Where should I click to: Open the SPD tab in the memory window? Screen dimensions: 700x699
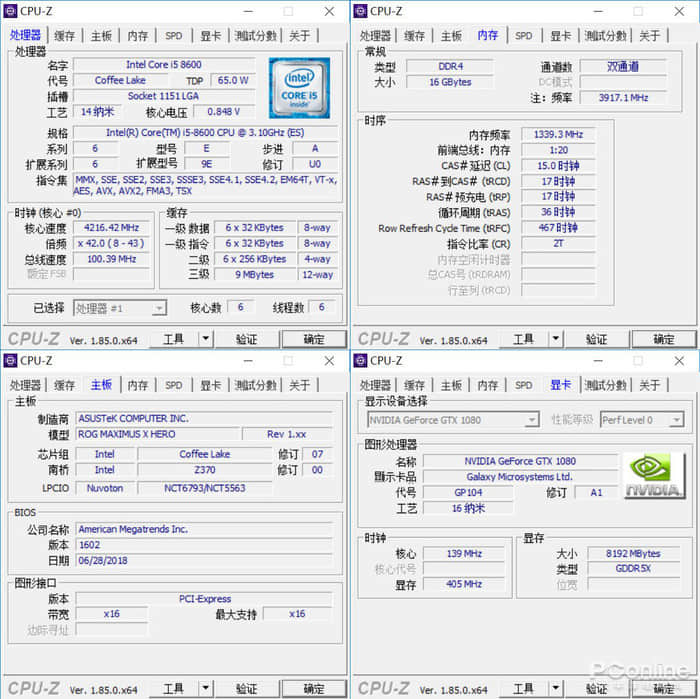[524, 36]
